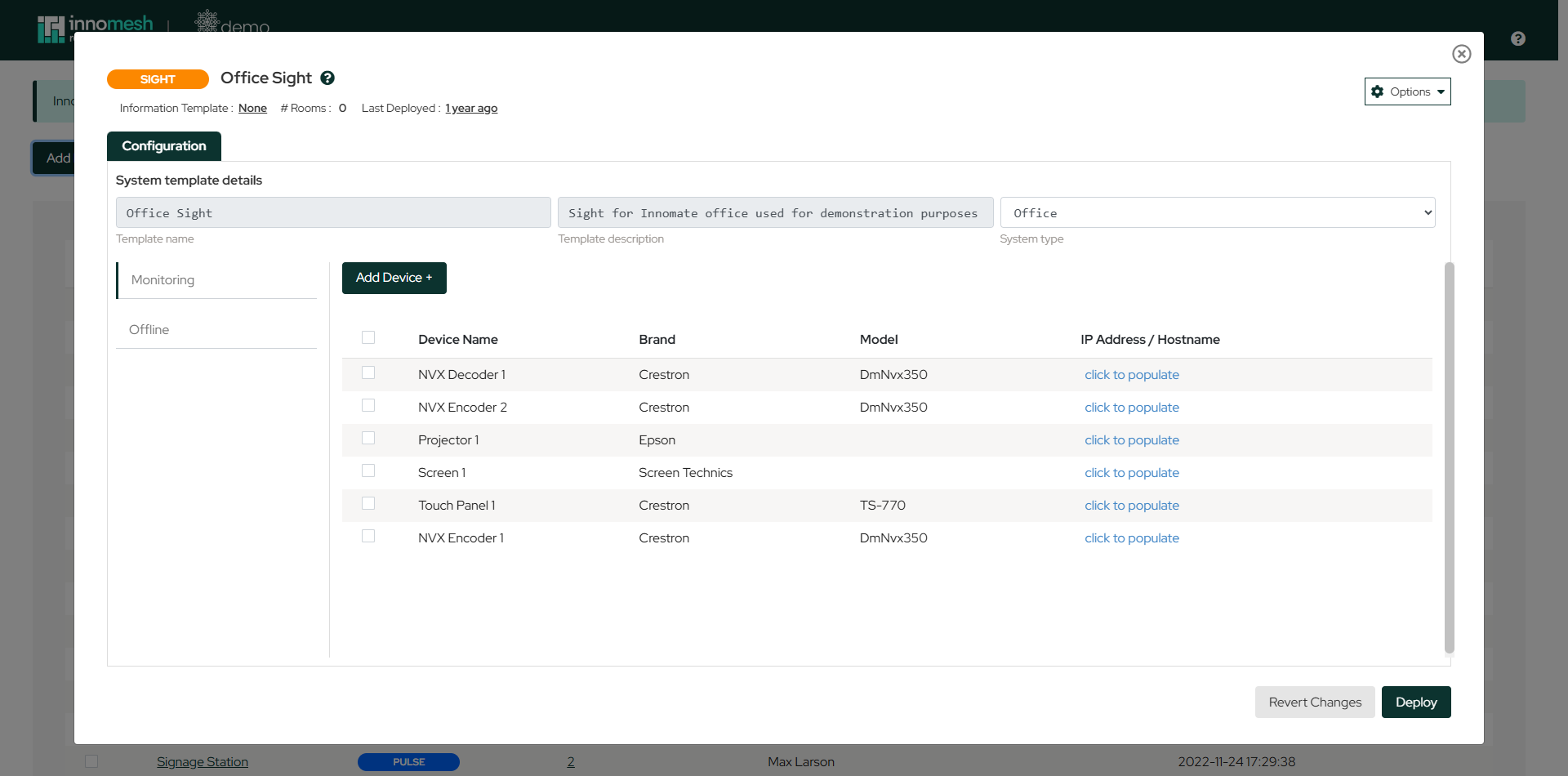Click the Epson brand cell

[x=657, y=440]
